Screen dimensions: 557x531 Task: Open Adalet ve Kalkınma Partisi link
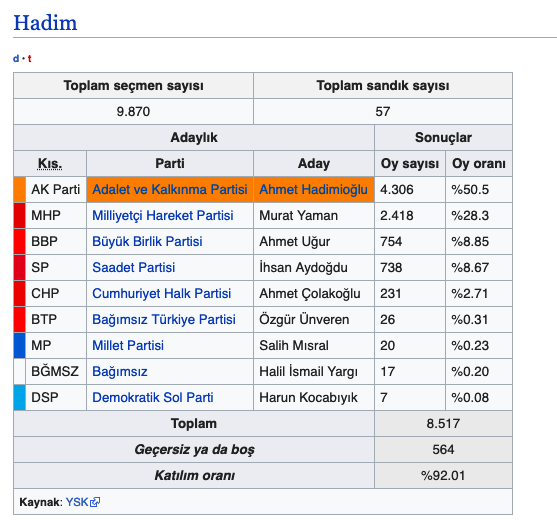point(170,189)
